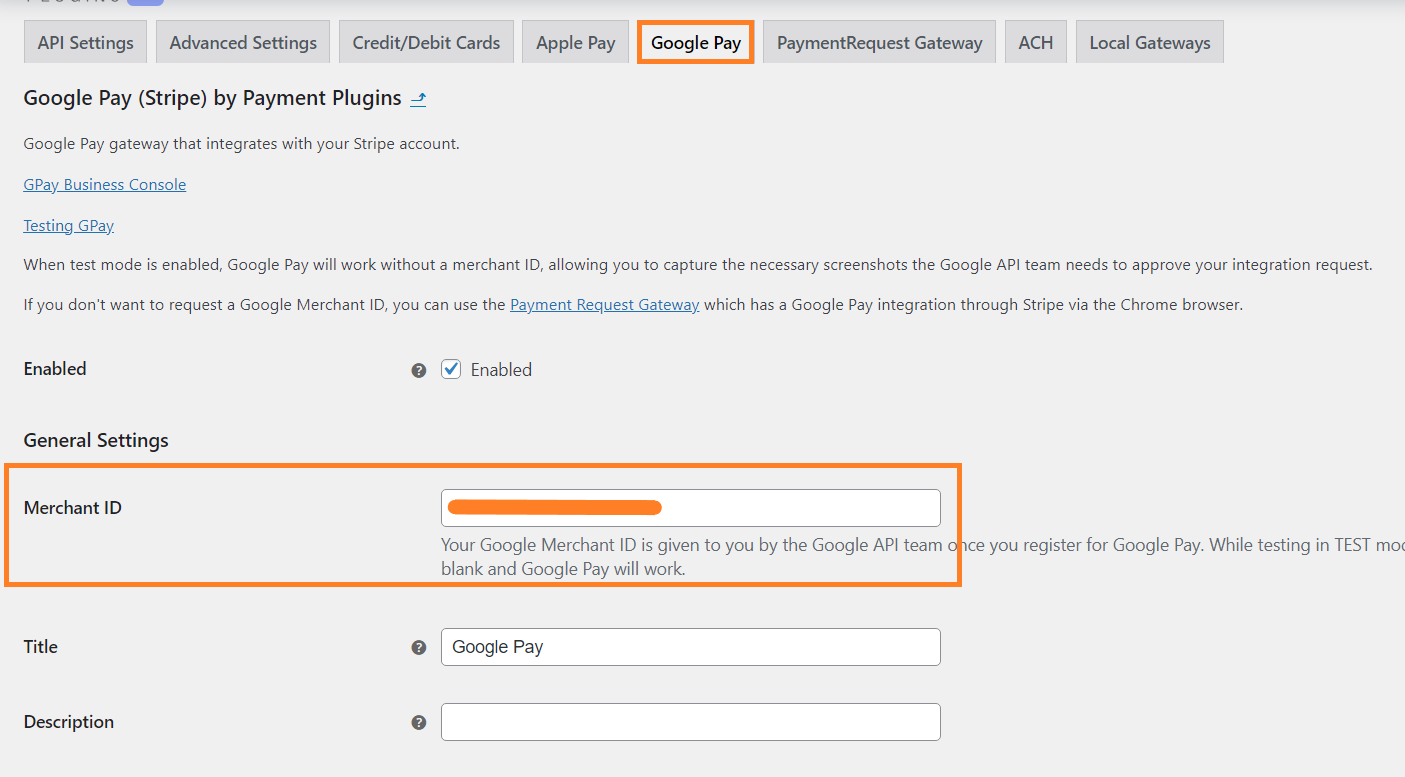Open the Credit/Debit Cards tab

pos(426,43)
